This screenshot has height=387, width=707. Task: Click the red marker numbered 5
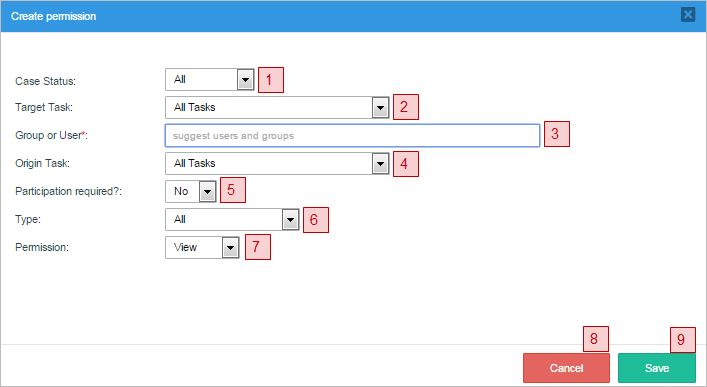[x=233, y=190]
